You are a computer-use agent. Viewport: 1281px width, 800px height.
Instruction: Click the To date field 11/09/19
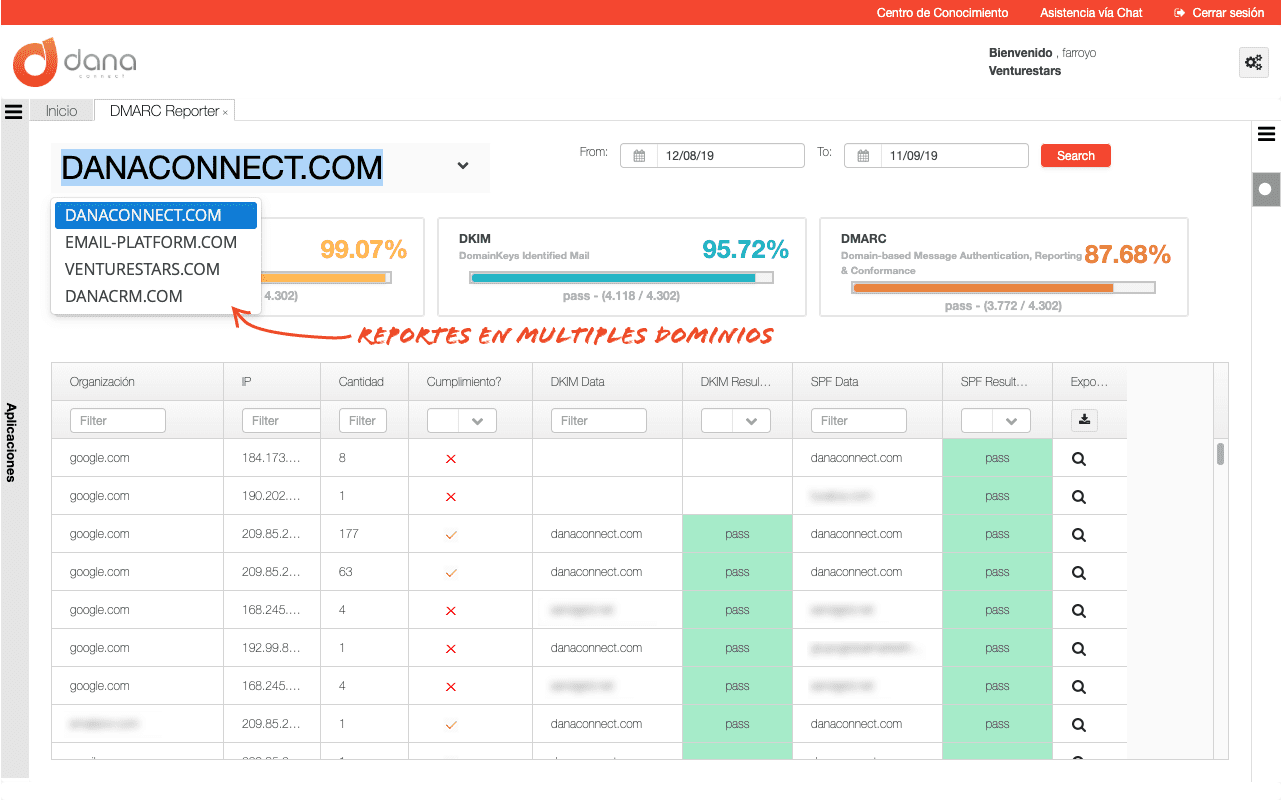(954, 156)
